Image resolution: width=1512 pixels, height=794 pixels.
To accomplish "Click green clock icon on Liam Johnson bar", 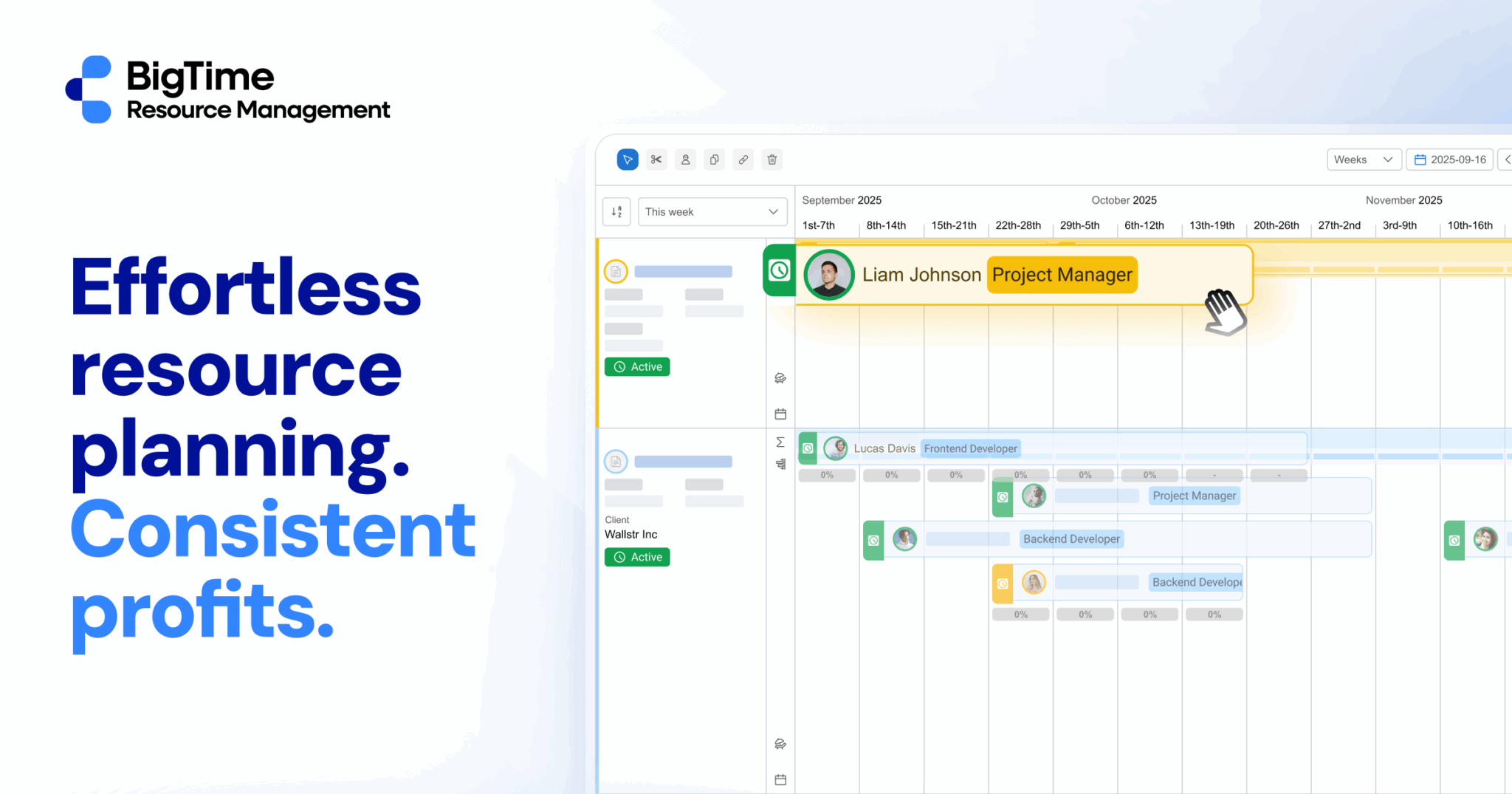I will point(780,270).
